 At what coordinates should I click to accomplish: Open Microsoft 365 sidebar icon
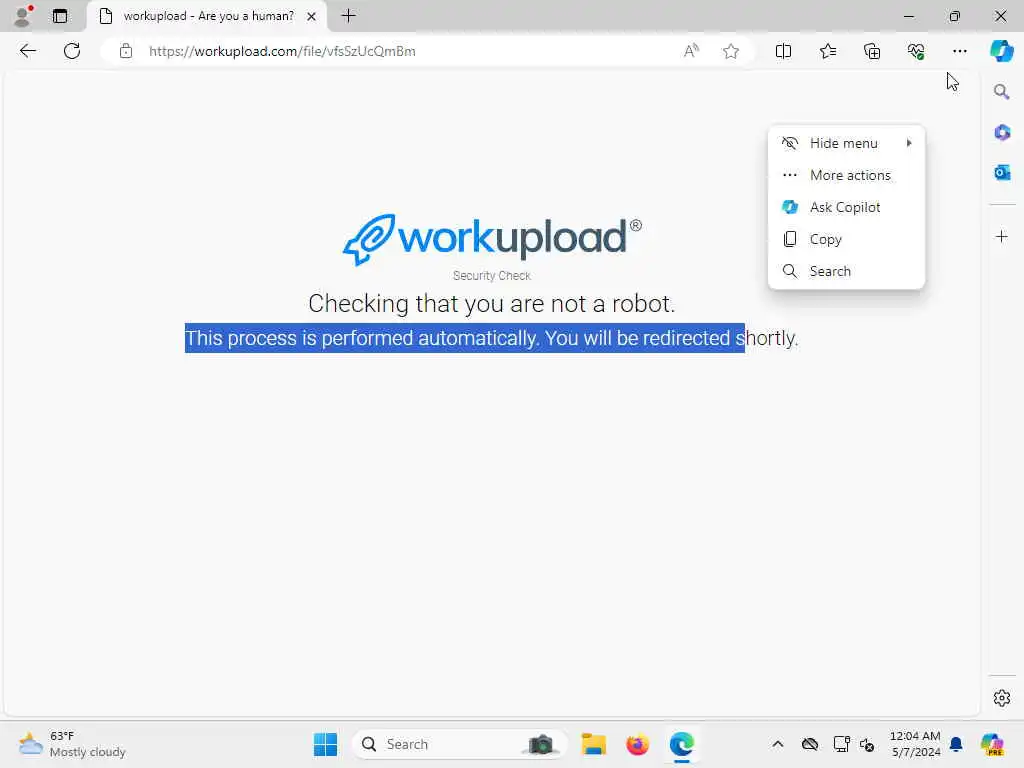(x=1002, y=133)
